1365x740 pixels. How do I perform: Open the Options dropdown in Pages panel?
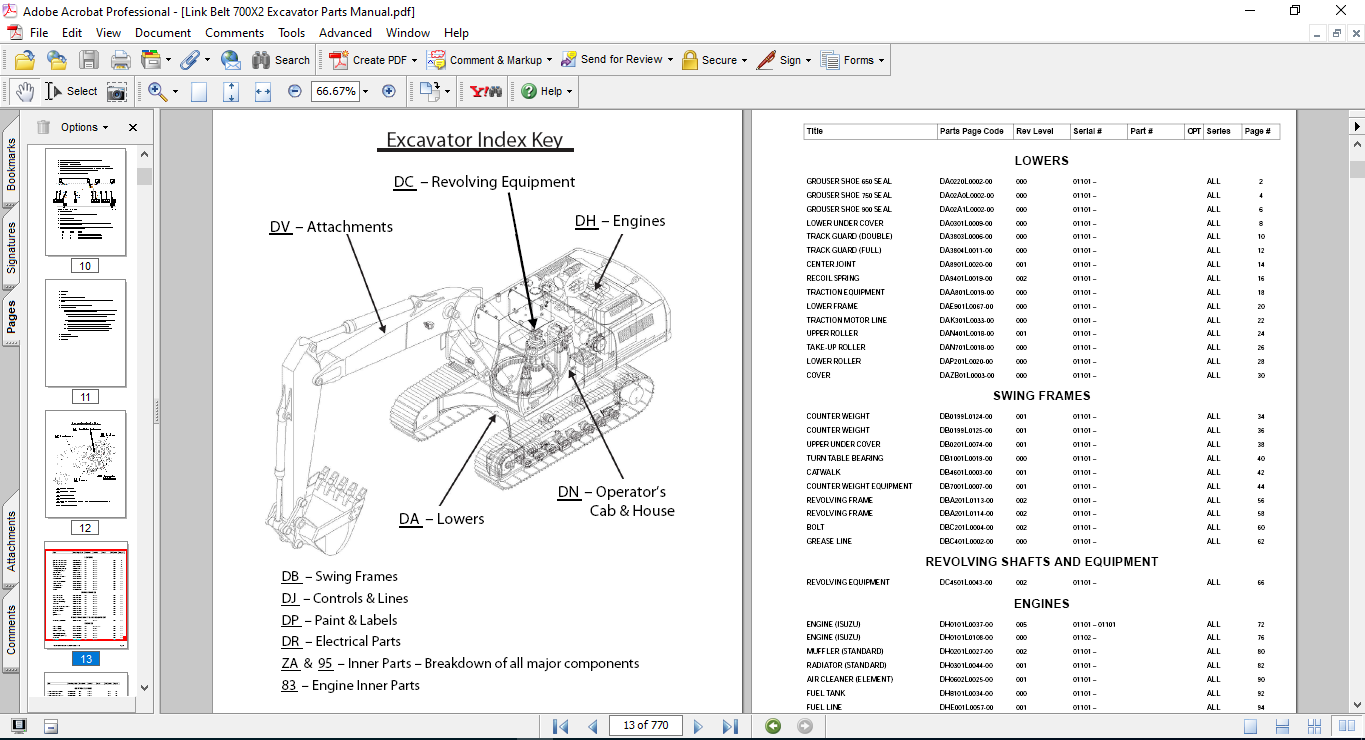pos(85,127)
